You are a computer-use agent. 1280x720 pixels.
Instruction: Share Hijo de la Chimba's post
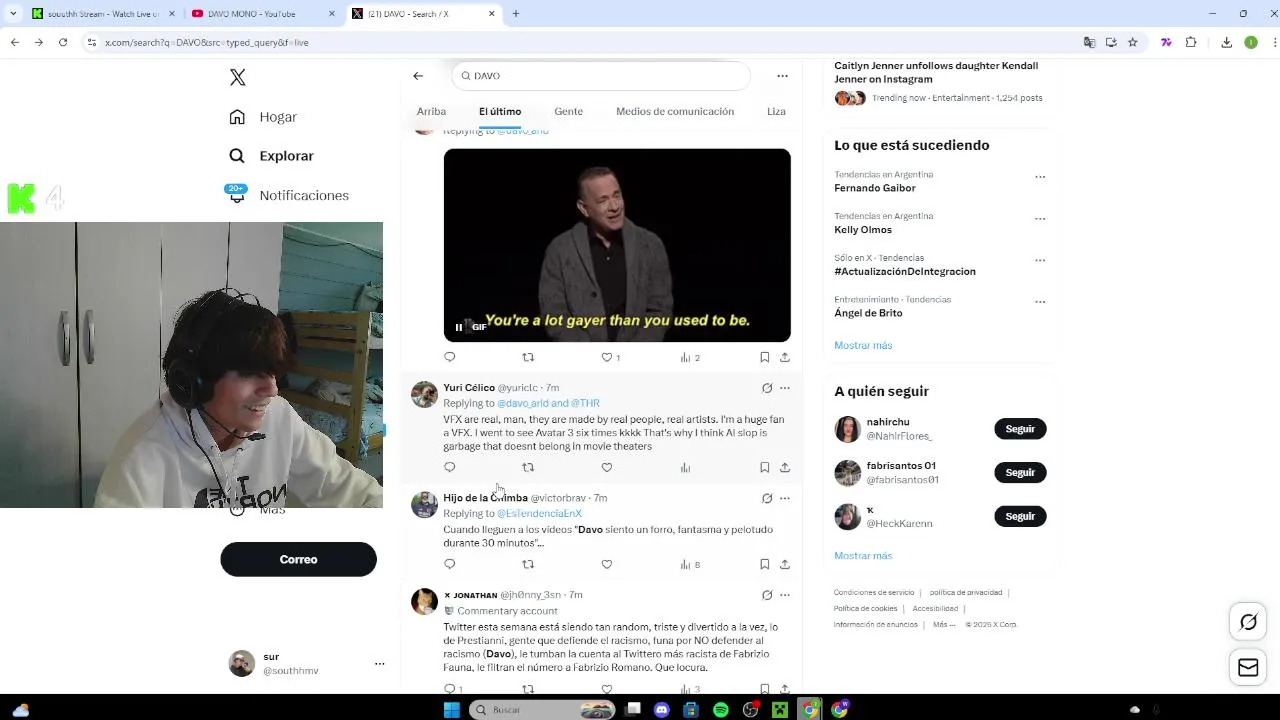(785, 564)
